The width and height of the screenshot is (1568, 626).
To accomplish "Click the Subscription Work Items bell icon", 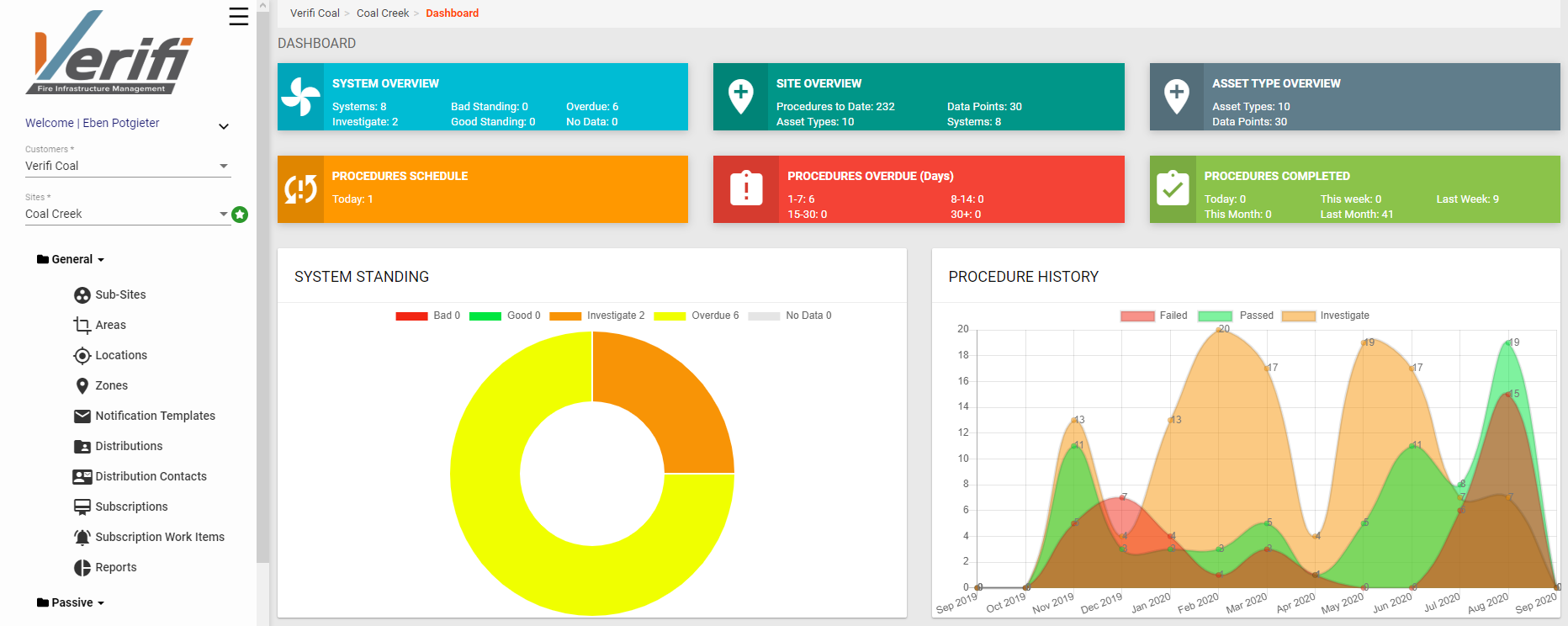I will [x=82, y=538].
